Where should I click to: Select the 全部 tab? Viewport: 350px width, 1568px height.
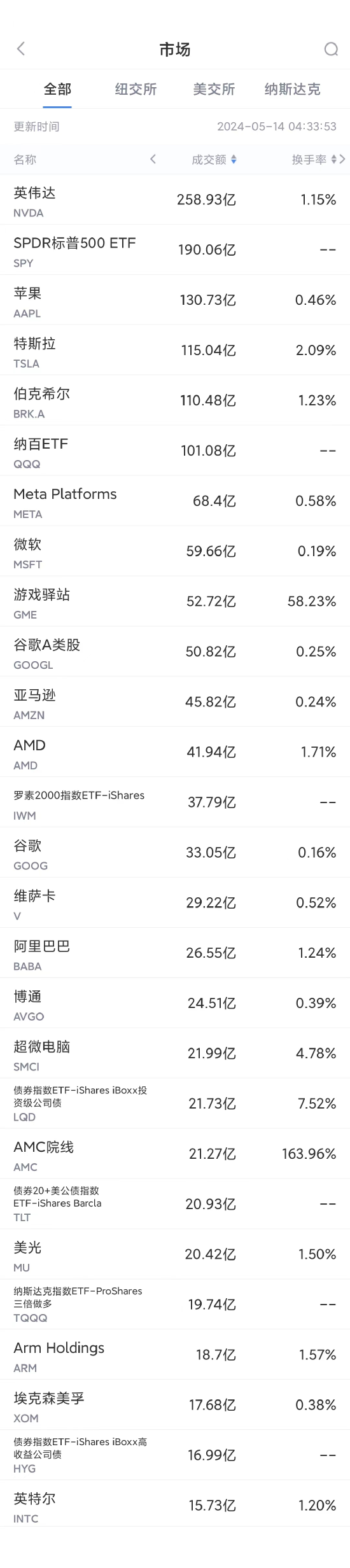click(57, 89)
